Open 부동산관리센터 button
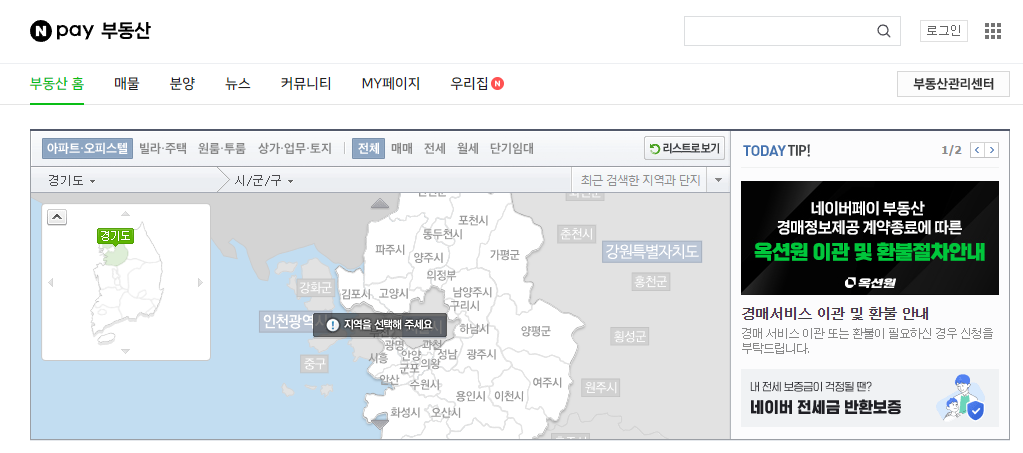The height and width of the screenshot is (453, 1023). 953,84
